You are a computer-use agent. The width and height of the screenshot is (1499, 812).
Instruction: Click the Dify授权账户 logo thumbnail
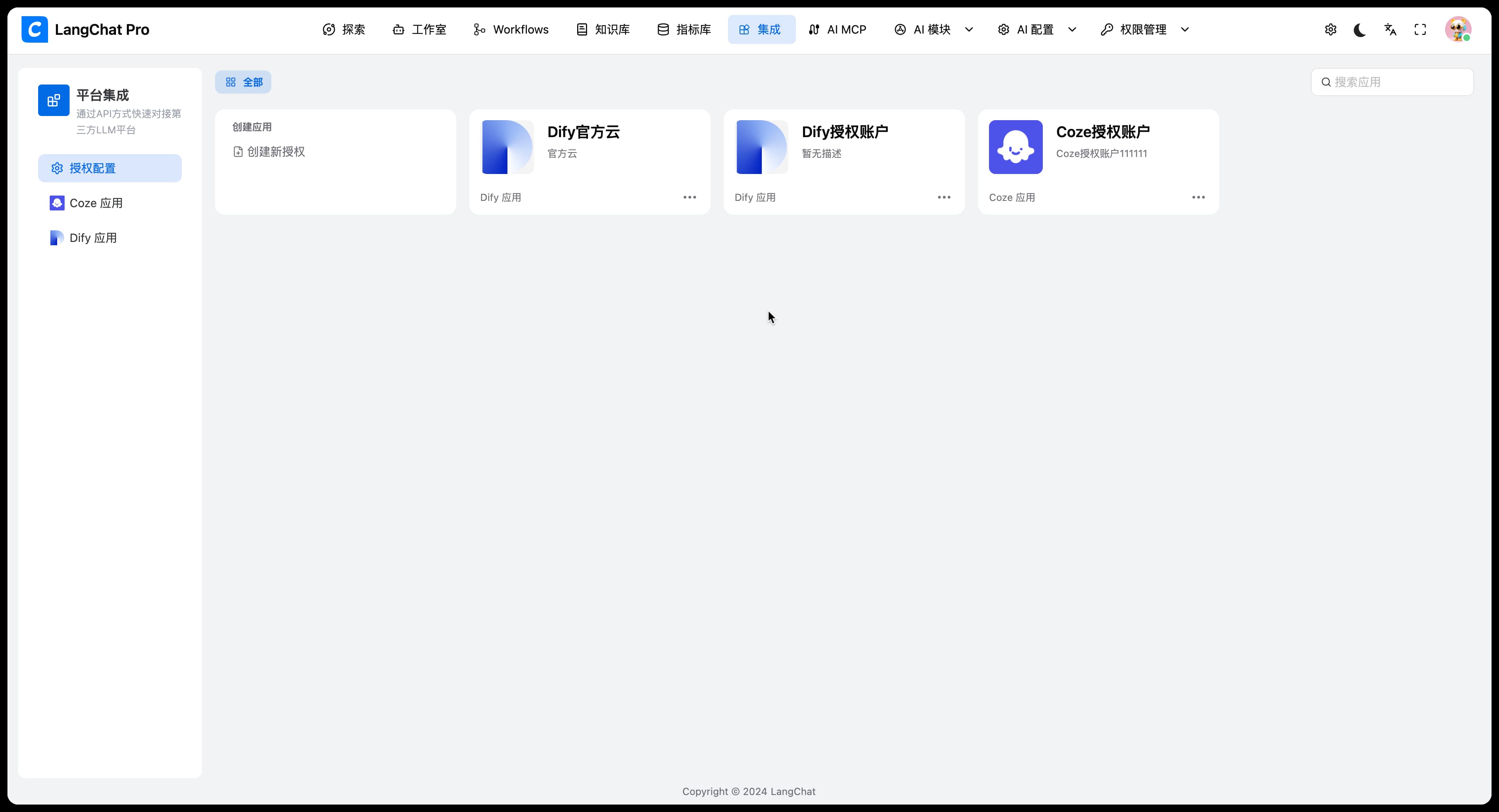click(x=762, y=147)
